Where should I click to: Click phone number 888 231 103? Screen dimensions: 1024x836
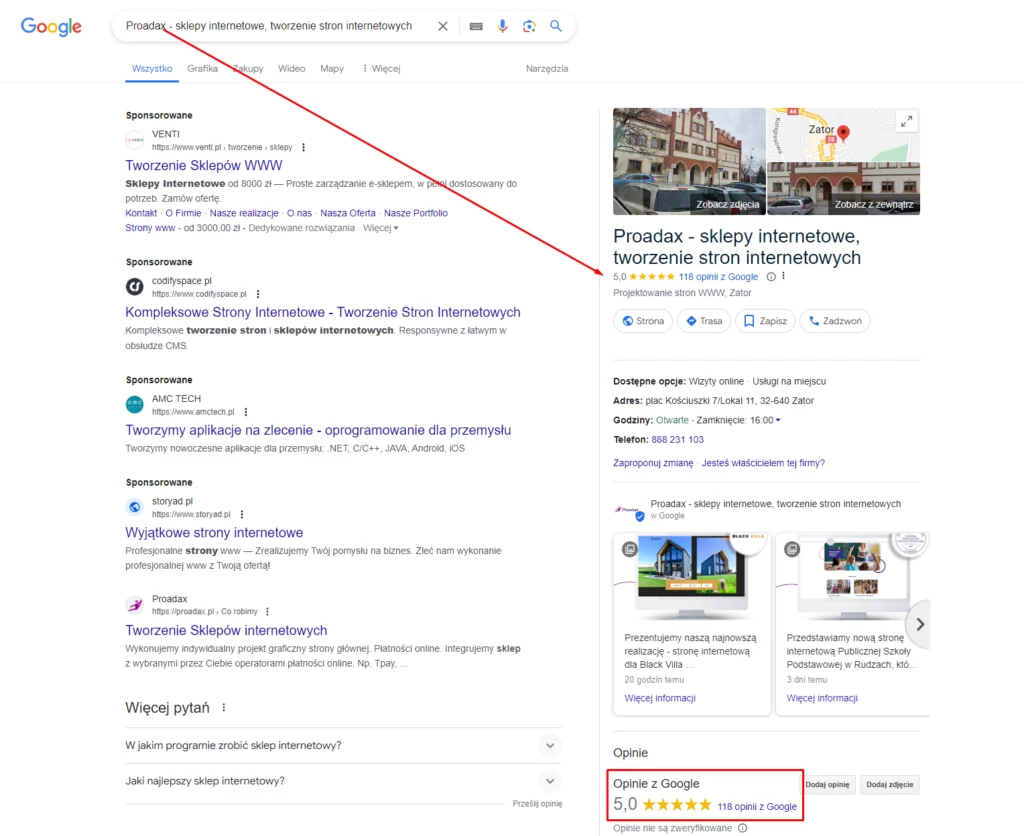(x=677, y=440)
